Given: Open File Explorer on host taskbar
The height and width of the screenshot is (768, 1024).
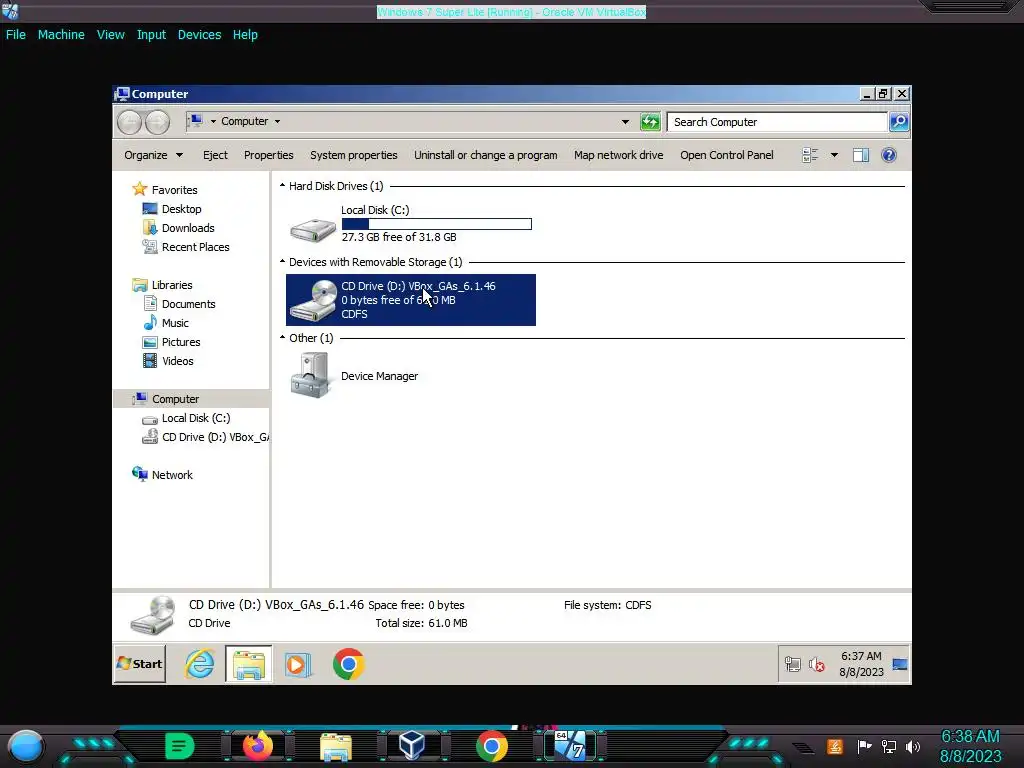Looking at the screenshot, I should (x=336, y=746).
